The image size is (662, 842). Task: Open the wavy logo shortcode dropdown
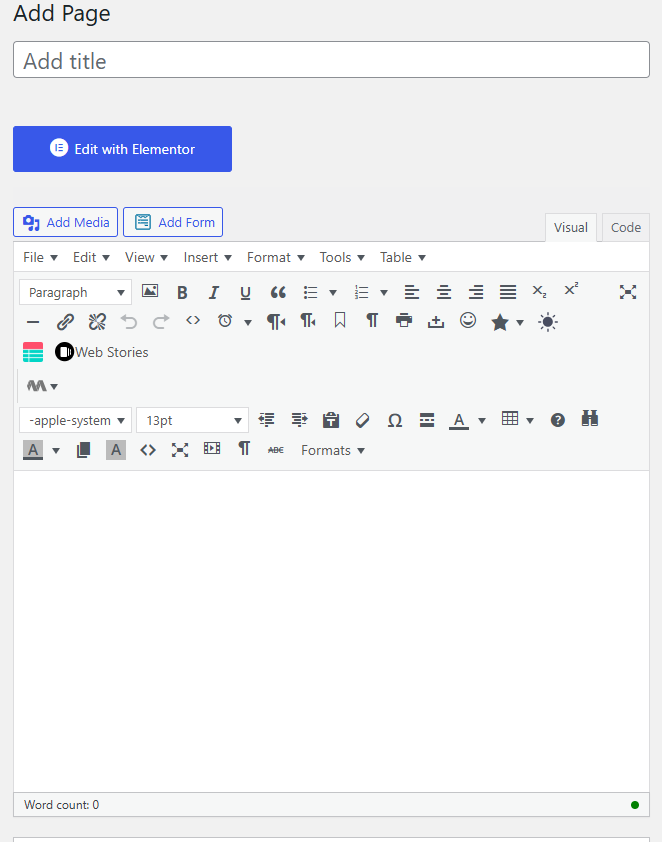coord(42,386)
